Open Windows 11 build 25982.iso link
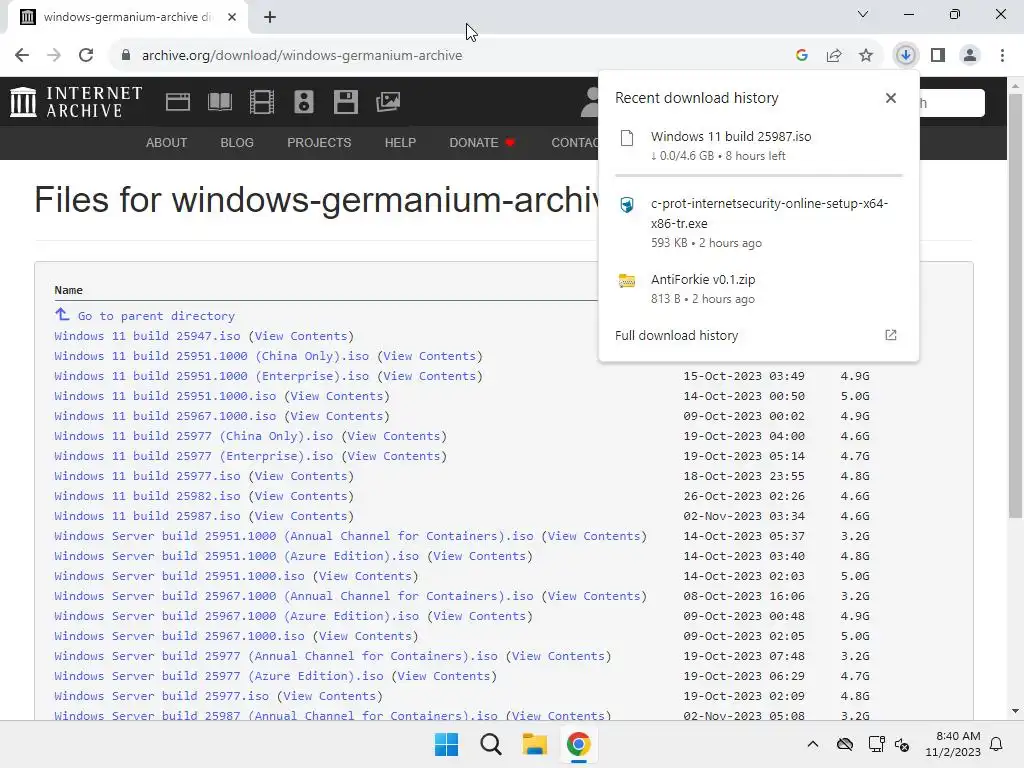The image size is (1024, 768). coord(147,496)
